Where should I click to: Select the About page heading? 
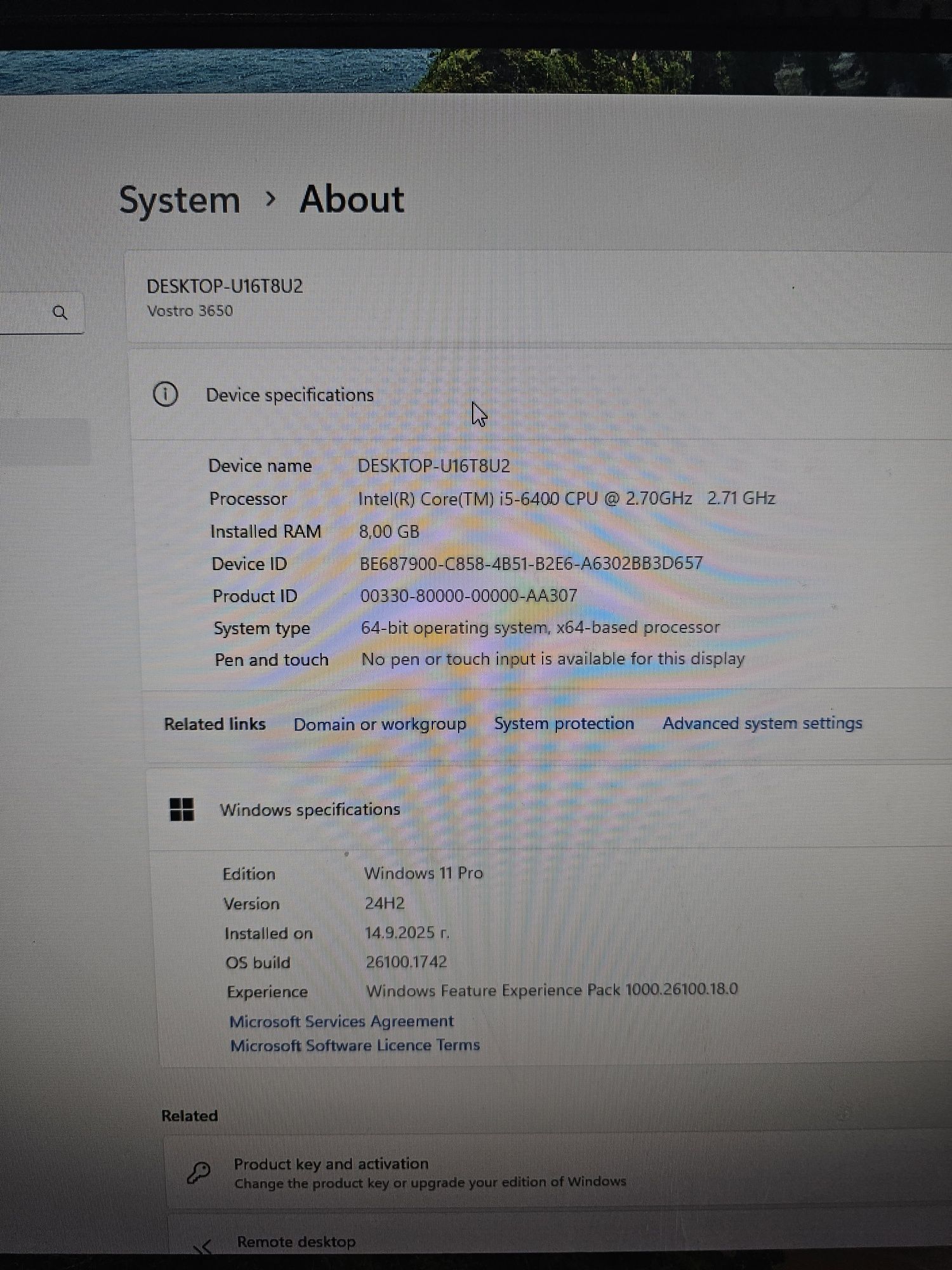pos(352,199)
